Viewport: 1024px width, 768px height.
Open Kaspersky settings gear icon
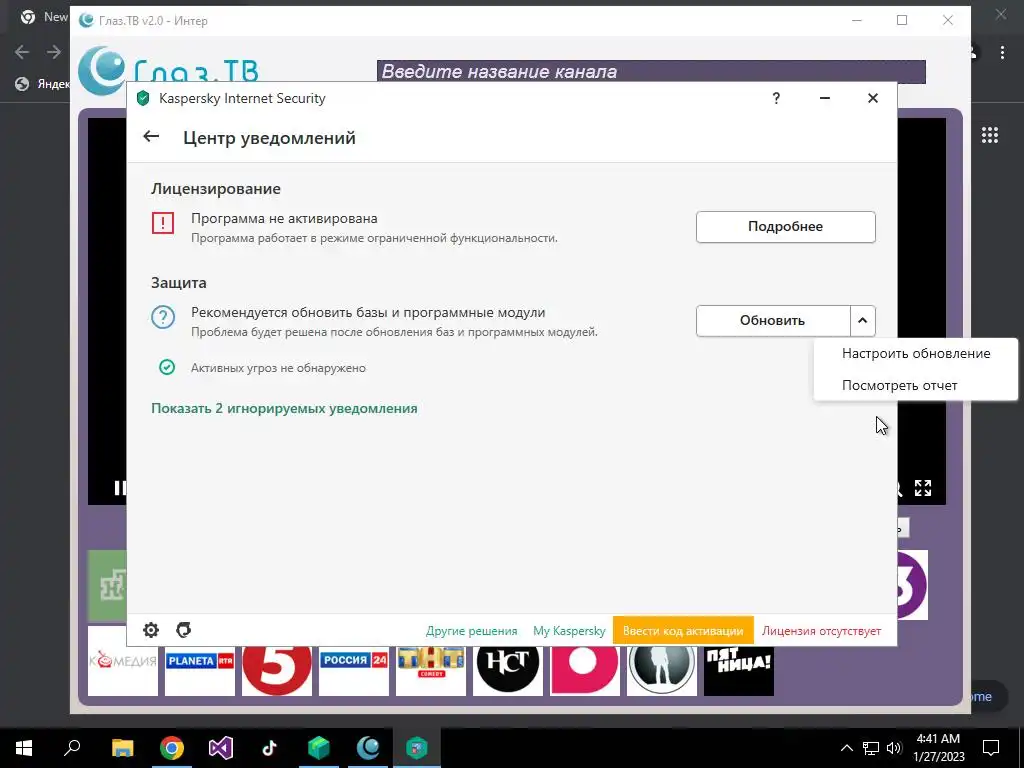[151, 630]
